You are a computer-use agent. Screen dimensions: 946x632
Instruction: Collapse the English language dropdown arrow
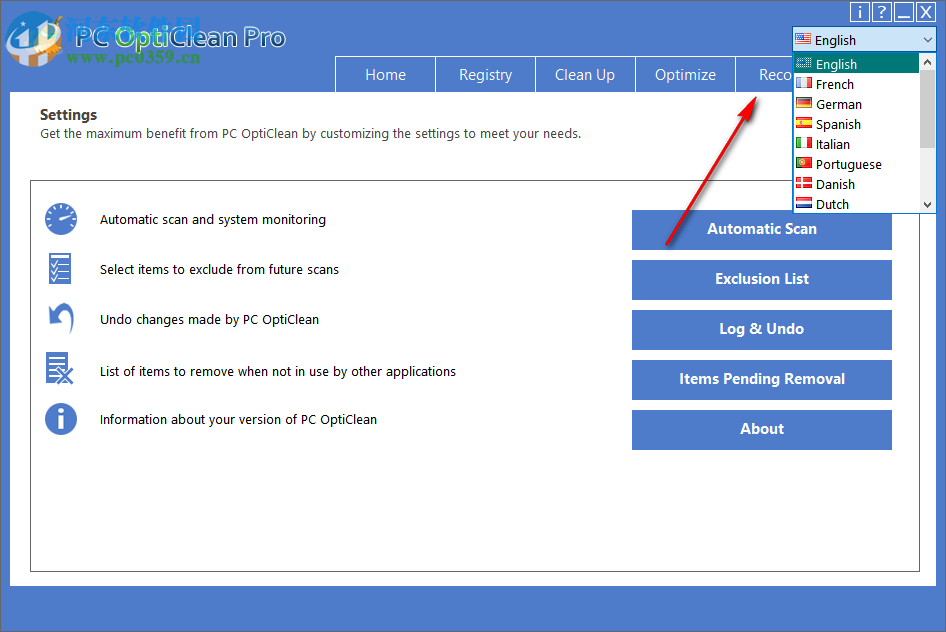tap(927, 40)
